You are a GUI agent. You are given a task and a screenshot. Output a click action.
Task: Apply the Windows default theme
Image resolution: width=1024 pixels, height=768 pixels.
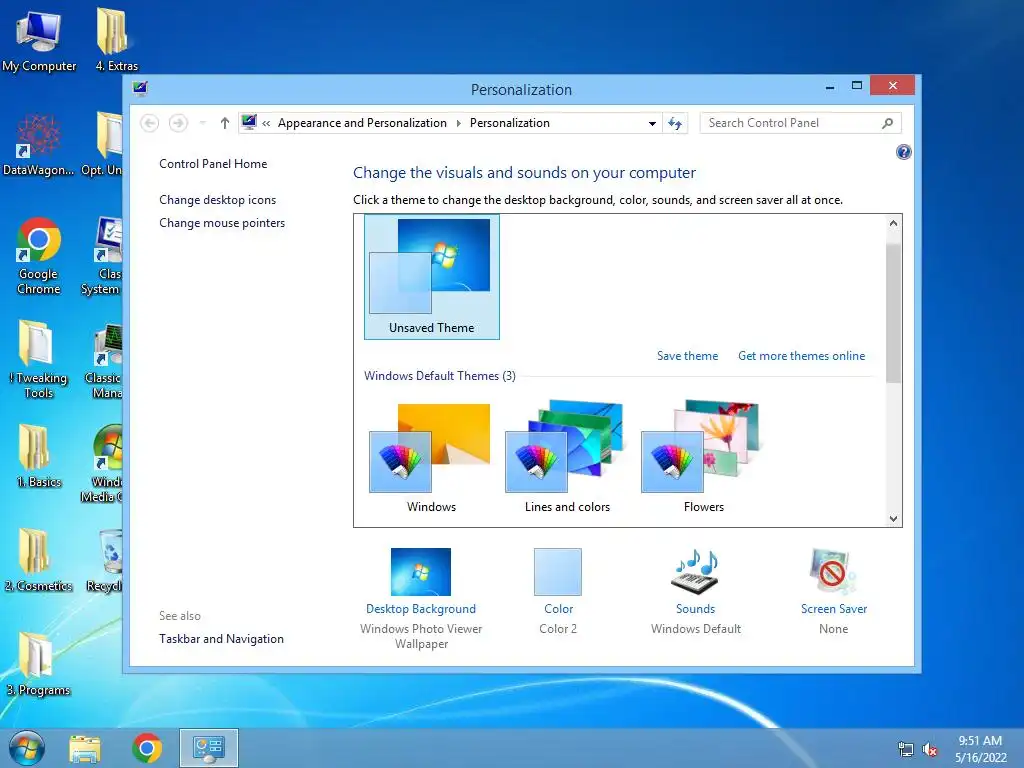coord(431,457)
